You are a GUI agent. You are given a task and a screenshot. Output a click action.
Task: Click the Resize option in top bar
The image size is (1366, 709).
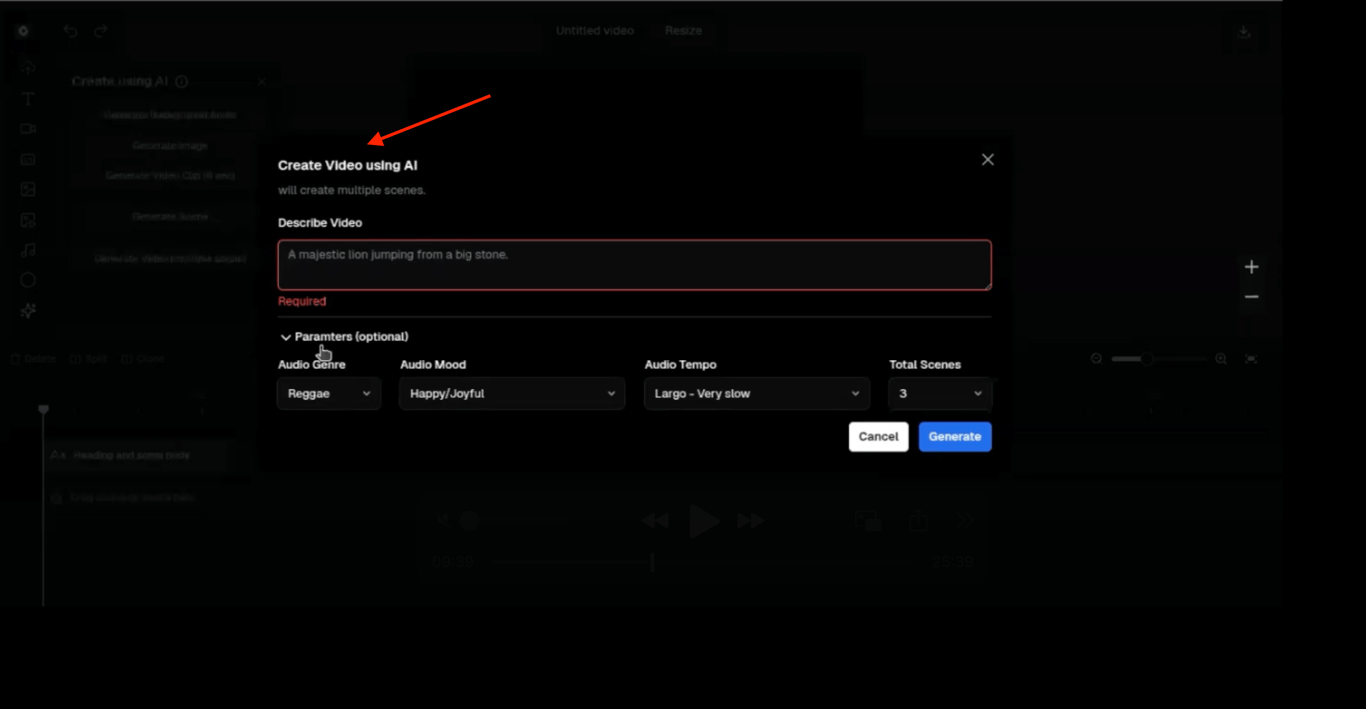pyautogui.click(x=684, y=31)
